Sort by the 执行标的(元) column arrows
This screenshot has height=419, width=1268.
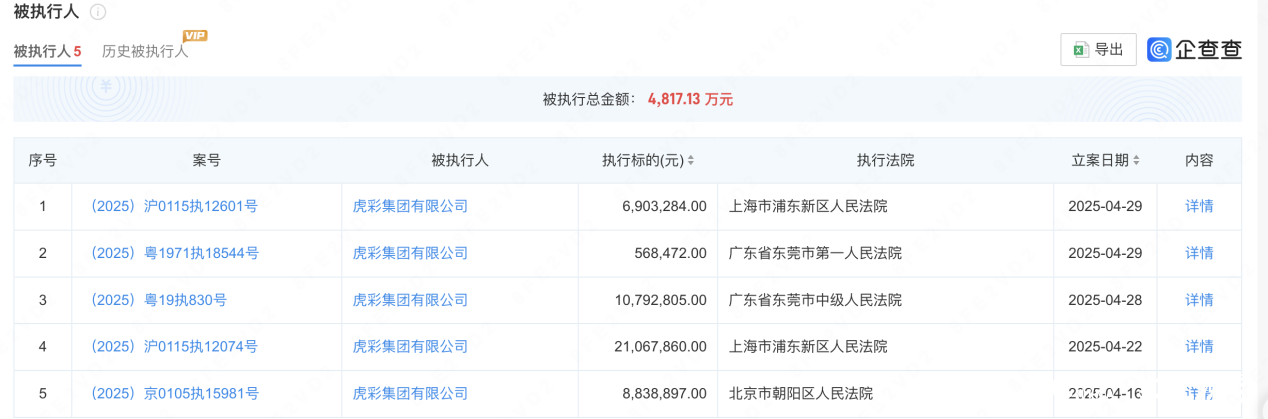point(690,160)
